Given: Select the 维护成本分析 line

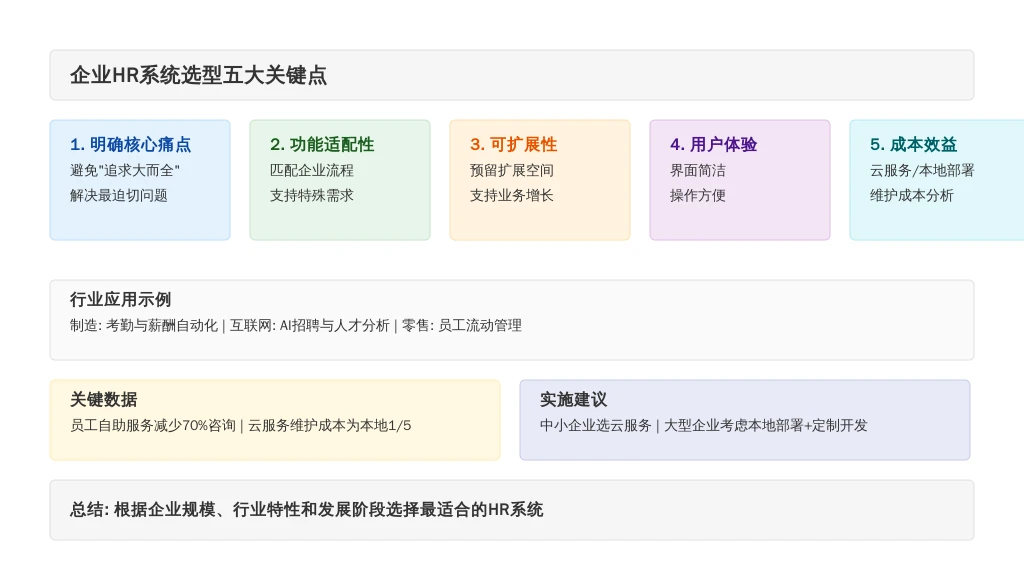Looking at the screenshot, I should 912,195.
